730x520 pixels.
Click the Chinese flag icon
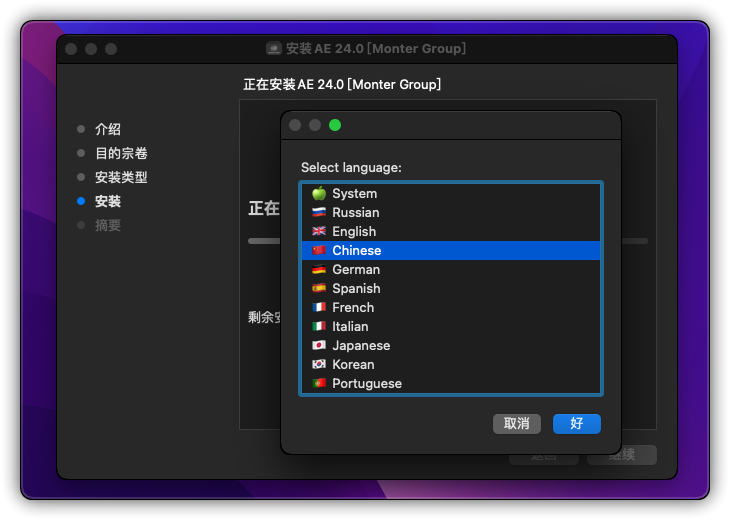pos(319,250)
